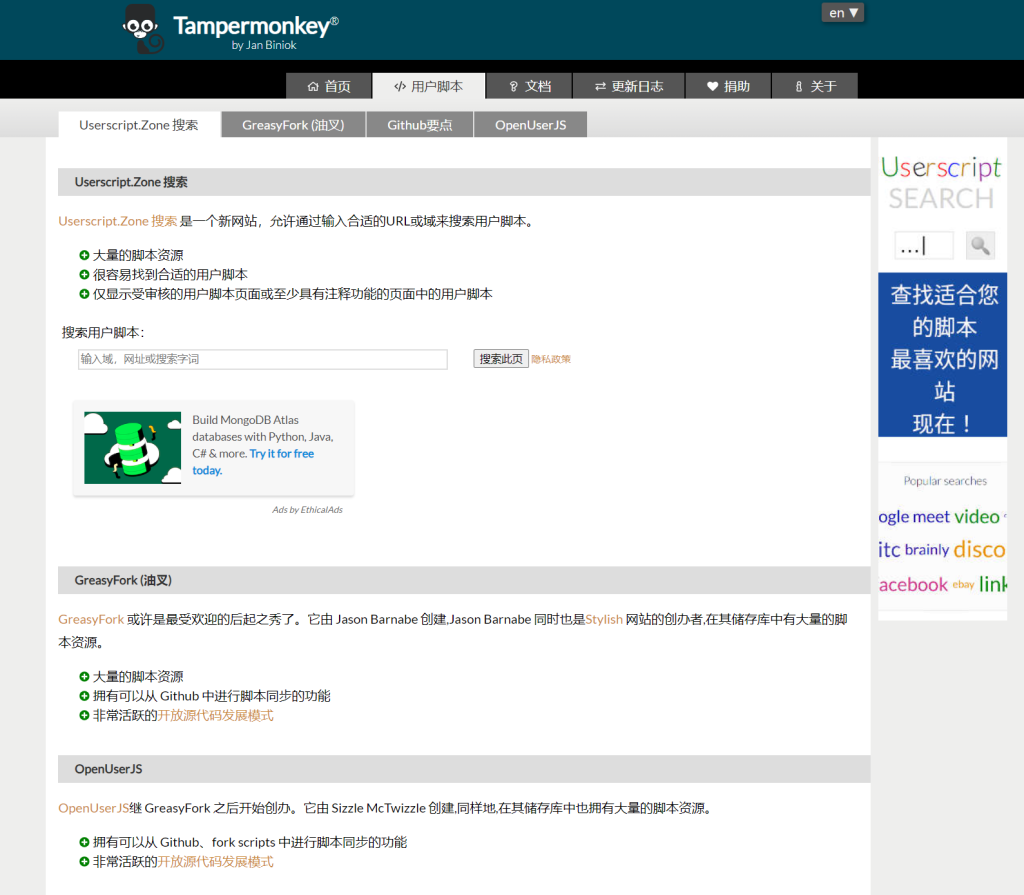Open the 更新日志 changelog tab
This screenshot has height=895, width=1024.
point(628,86)
